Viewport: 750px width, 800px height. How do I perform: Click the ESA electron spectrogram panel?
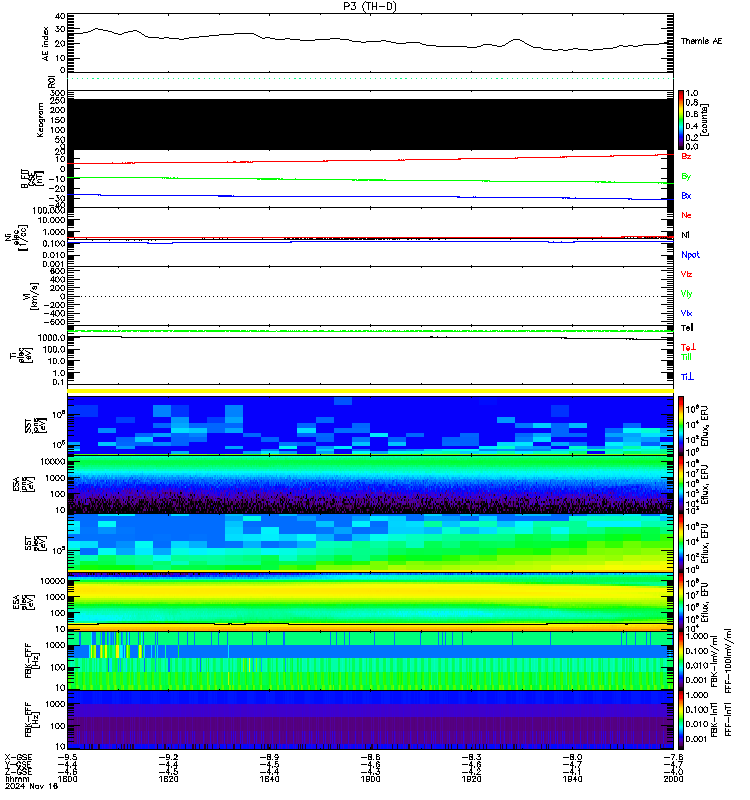point(370,602)
